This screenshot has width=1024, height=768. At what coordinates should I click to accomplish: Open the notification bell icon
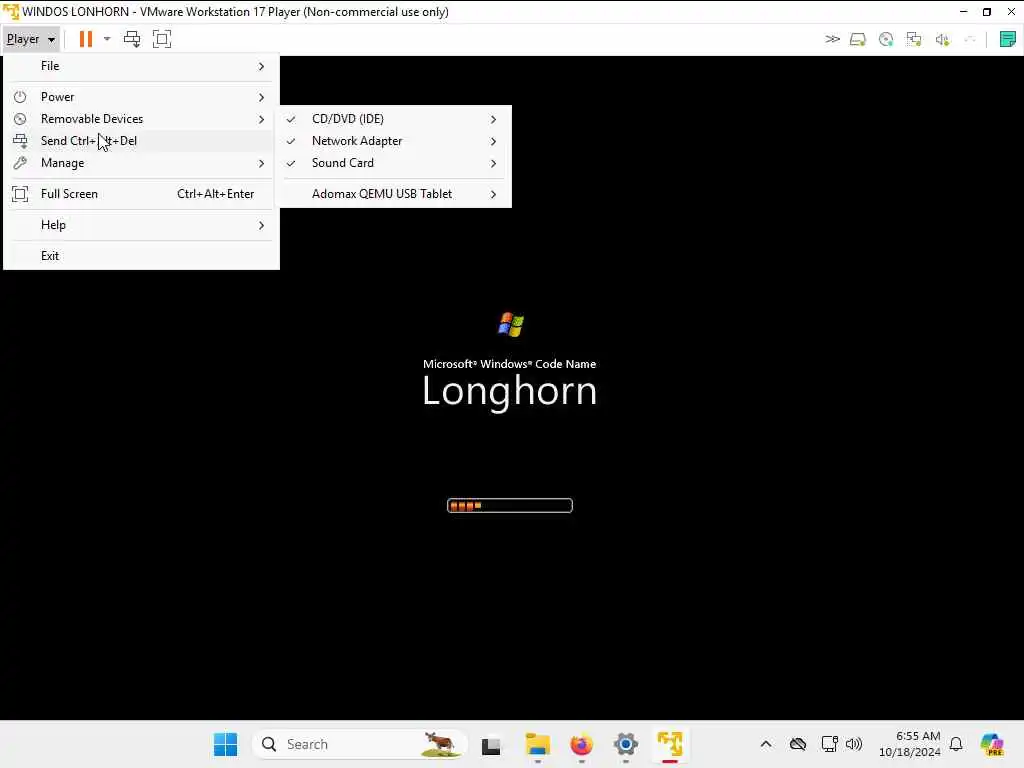pyautogui.click(x=956, y=744)
